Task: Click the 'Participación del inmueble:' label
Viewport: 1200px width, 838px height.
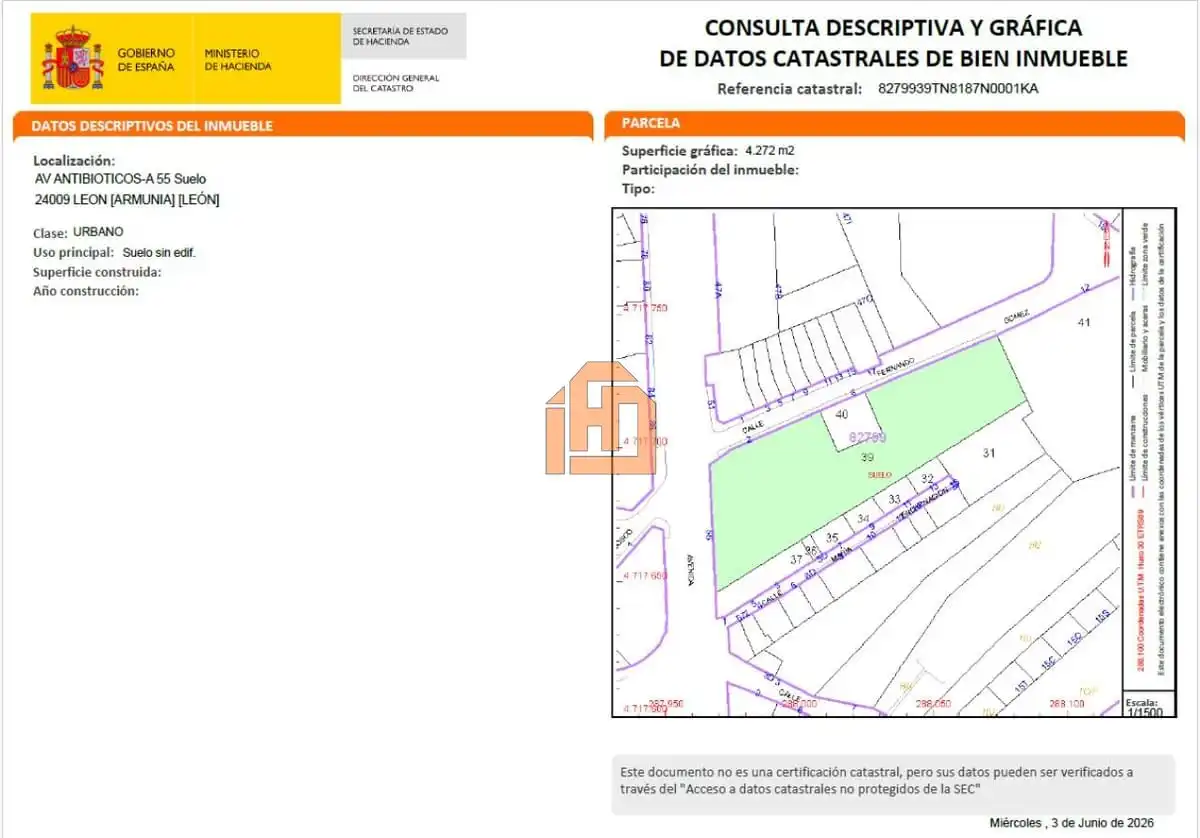Action: [710, 170]
